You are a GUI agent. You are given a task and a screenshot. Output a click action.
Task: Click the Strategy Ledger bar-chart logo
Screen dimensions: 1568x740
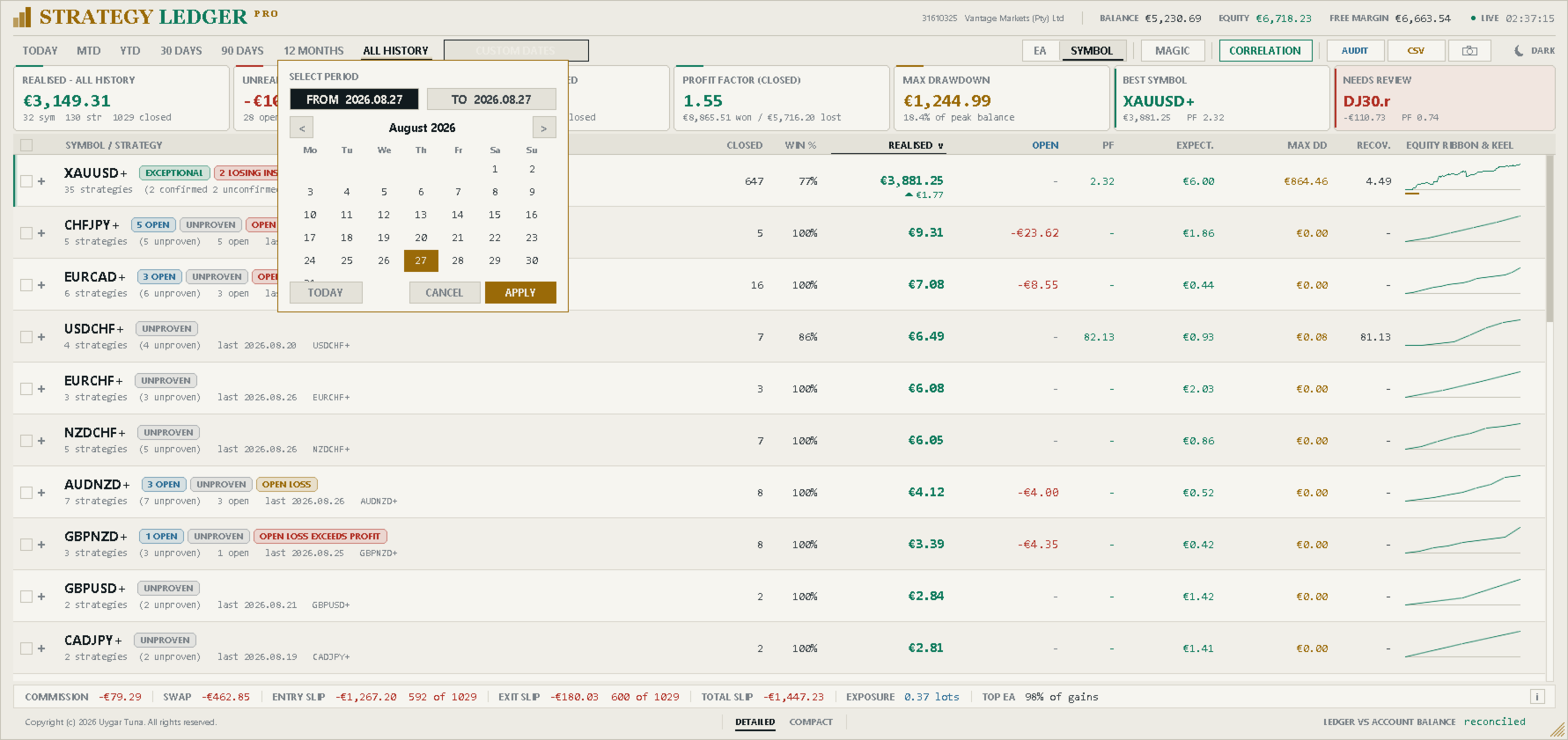pyautogui.click(x=22, y=17)
